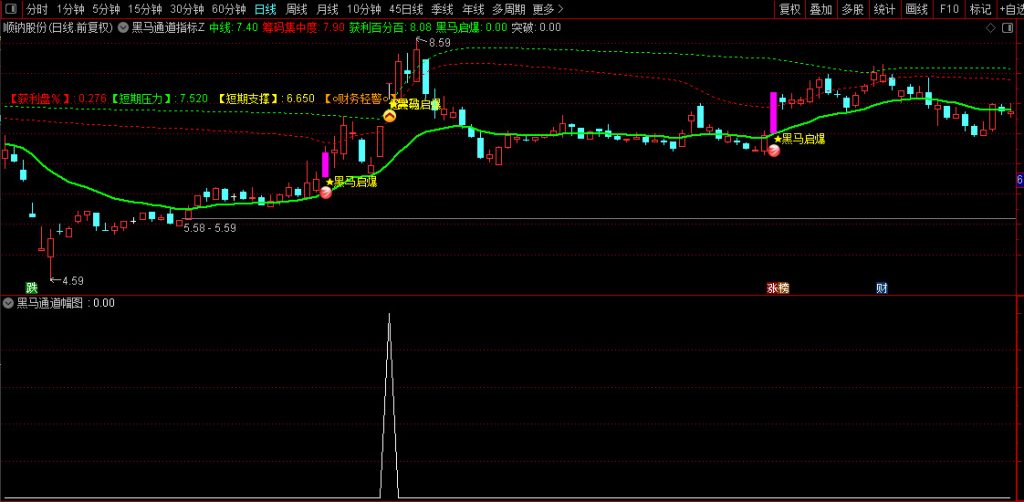Switch to the 周线 period tab
Viewport: 1024px width, 502px height.
(x=296, y=9)
